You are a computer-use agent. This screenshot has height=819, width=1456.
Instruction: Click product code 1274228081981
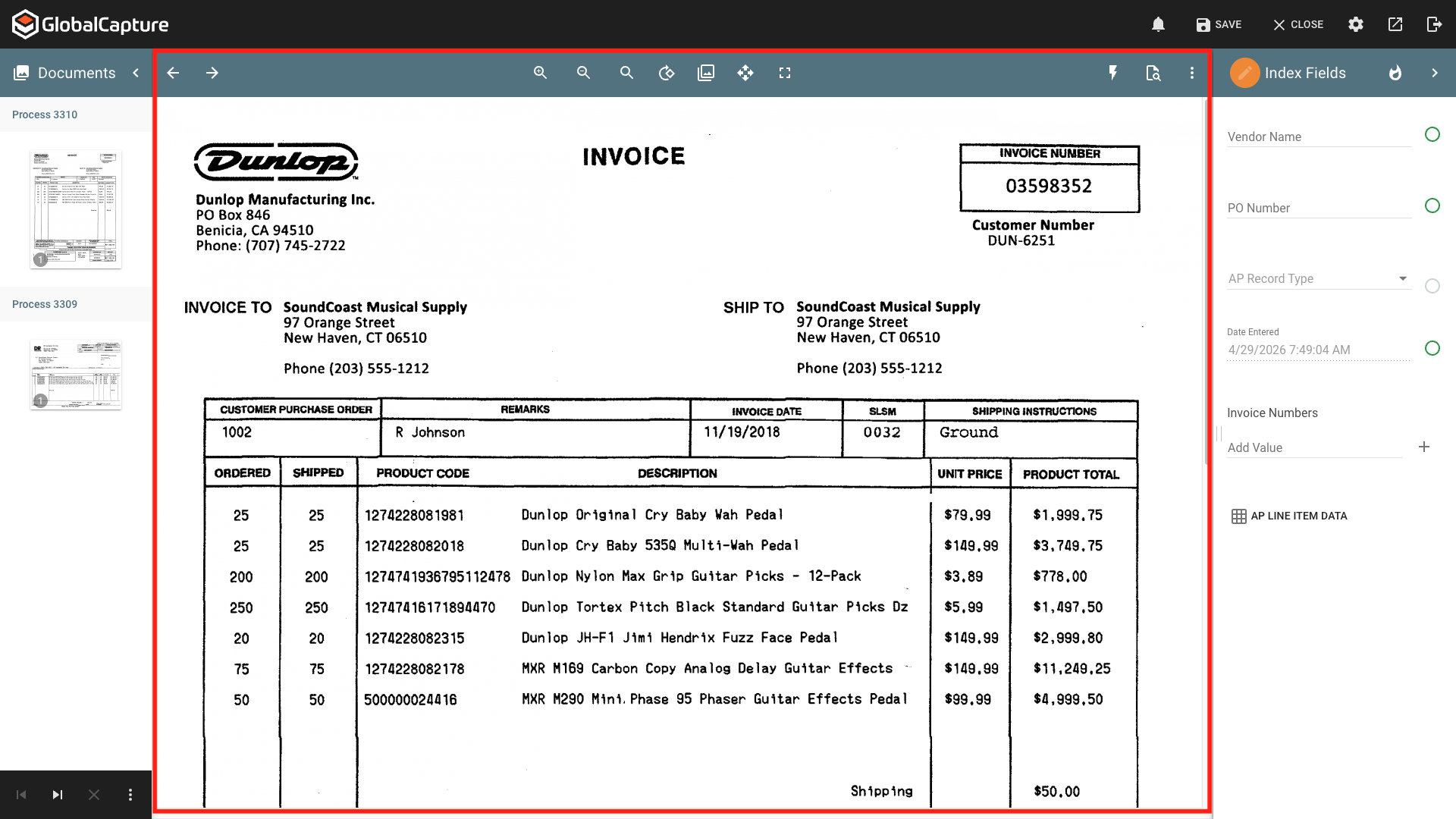tap(414, 516)
